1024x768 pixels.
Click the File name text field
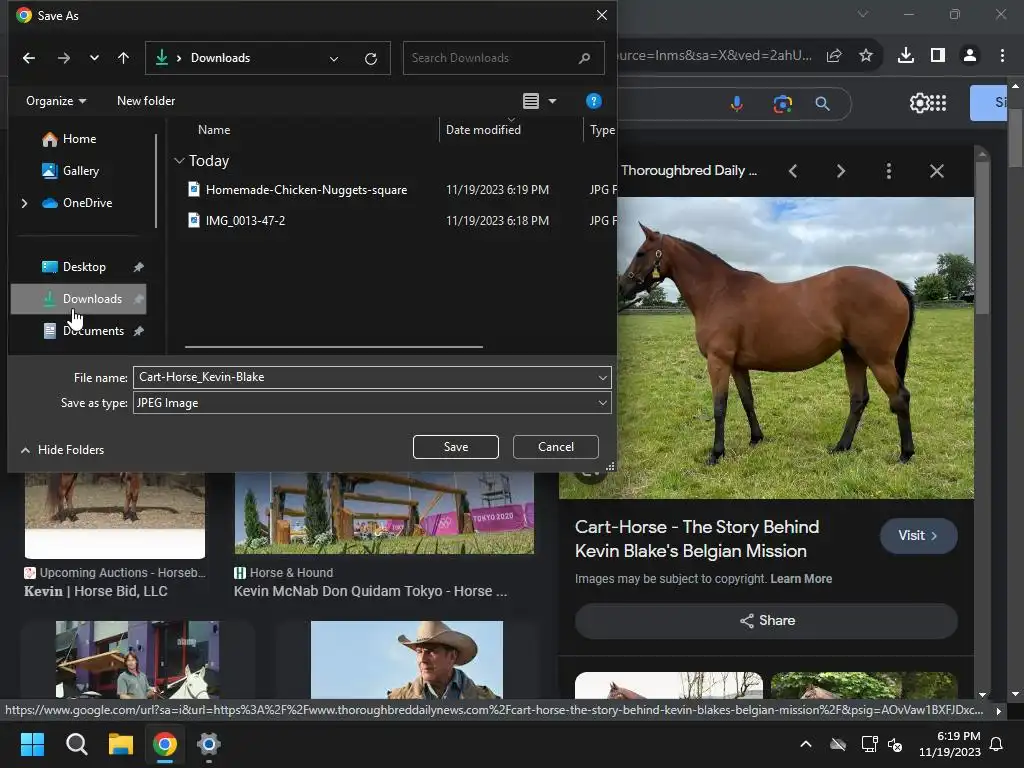pyautogui.click(x=364, y=377)
